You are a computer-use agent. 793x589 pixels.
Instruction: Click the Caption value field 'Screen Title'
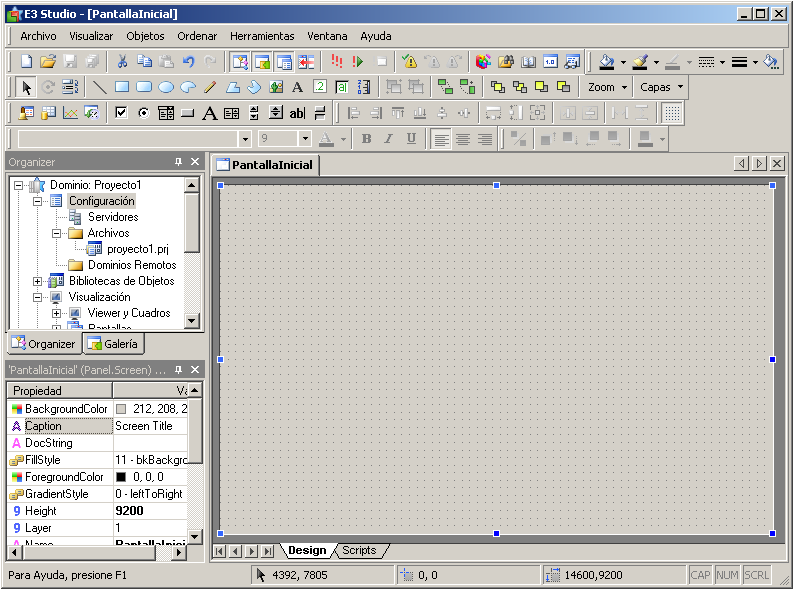[x=145, y=426]
